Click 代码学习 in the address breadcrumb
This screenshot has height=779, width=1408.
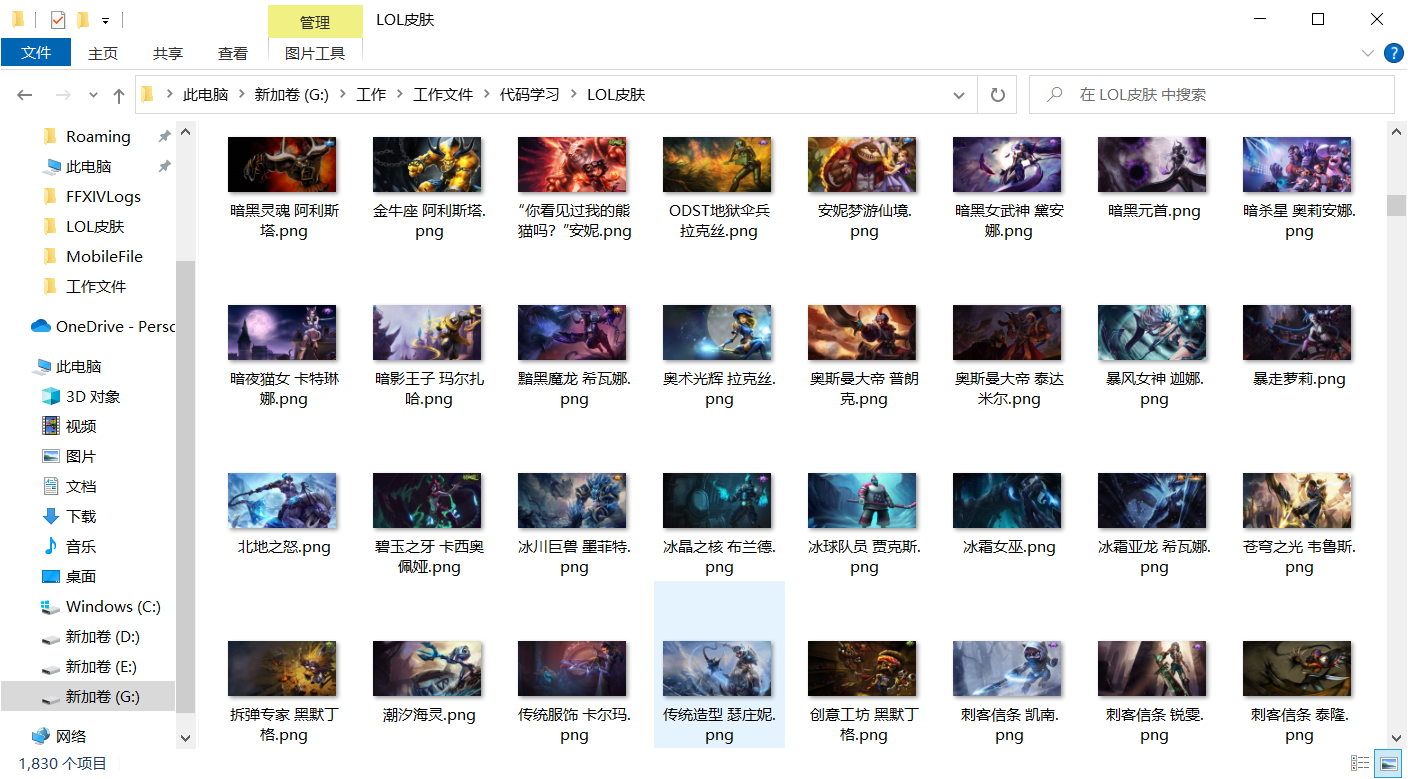530,95
